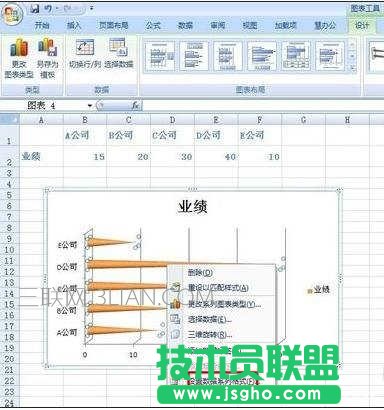Select row header 3
The image size is (384, 410).
9,173
